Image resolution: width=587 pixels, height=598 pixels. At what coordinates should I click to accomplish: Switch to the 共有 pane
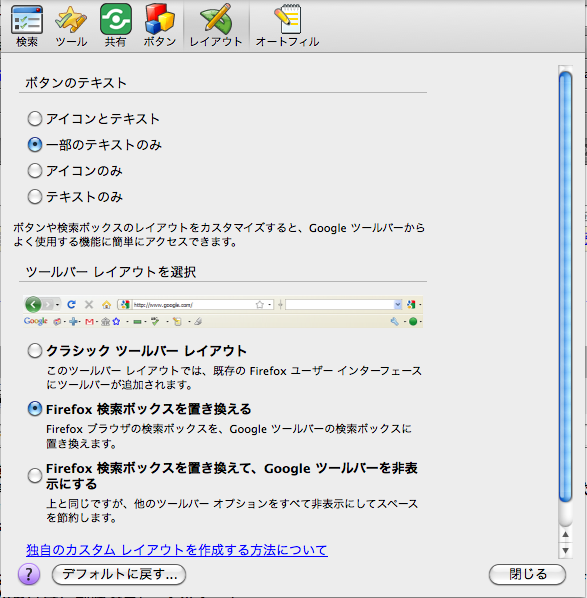point(116,26)
